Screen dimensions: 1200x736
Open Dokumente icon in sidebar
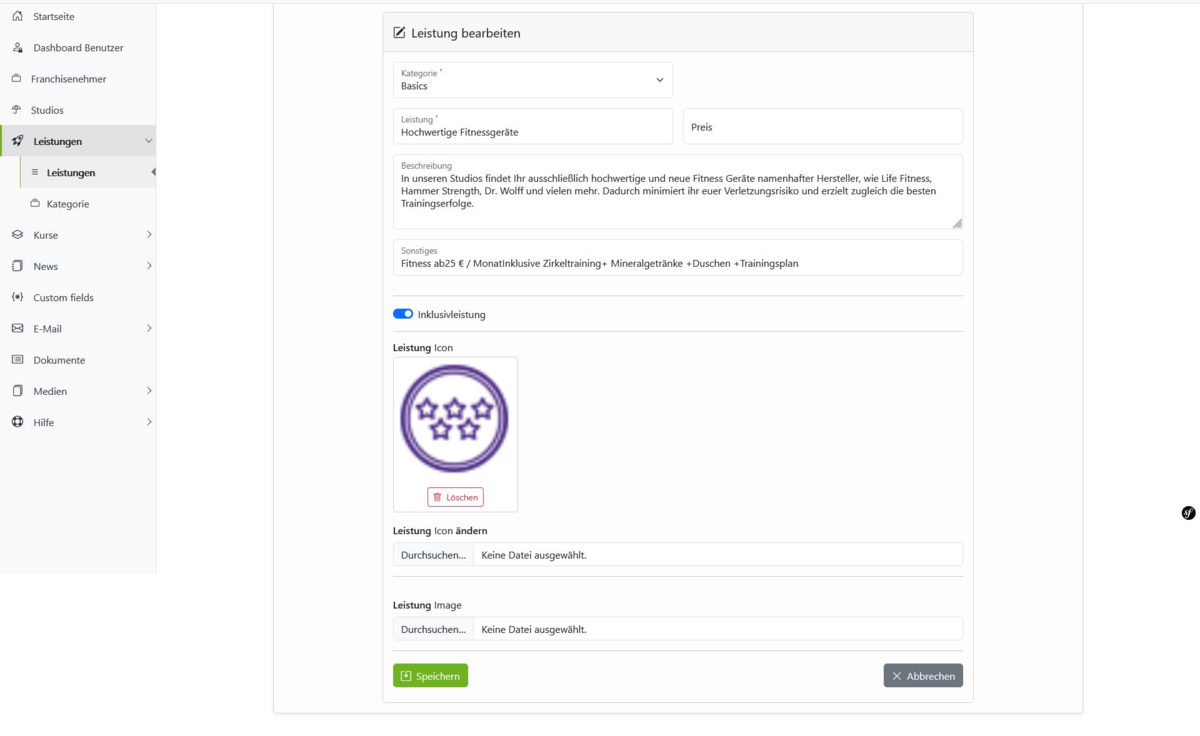coord(17,360)
